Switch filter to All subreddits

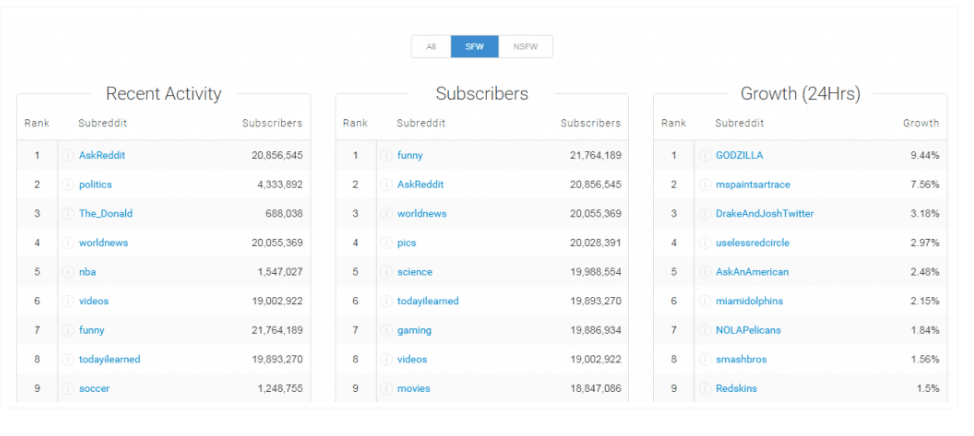pyautogui.click(x=431, y=47)
